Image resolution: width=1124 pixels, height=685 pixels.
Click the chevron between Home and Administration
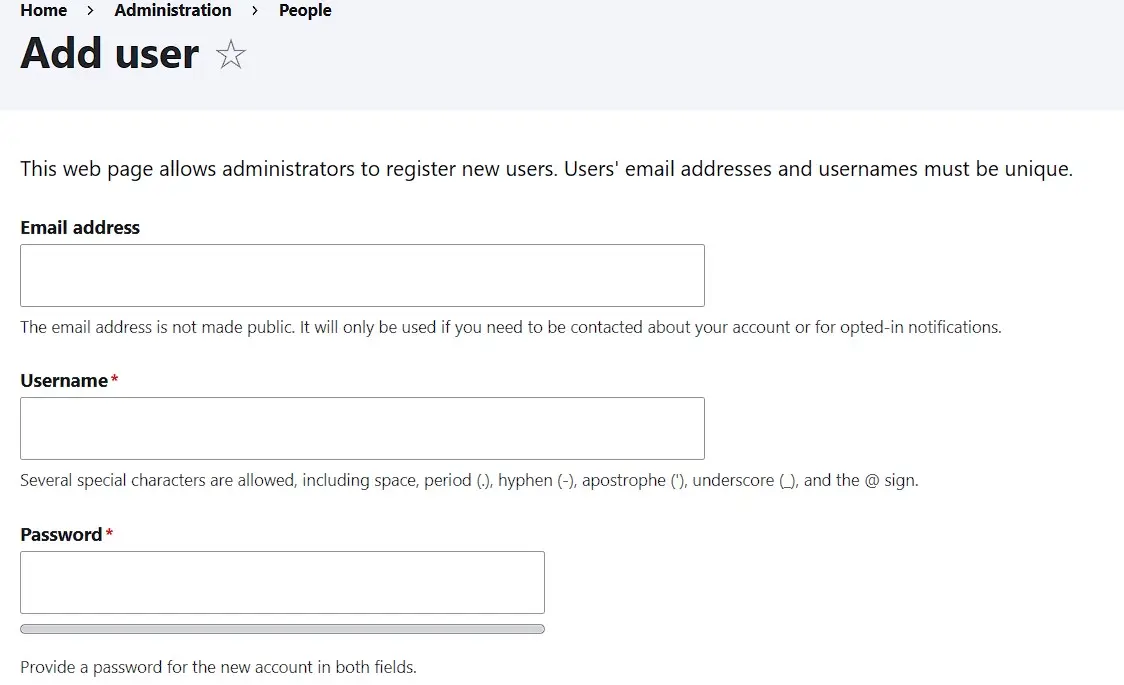88,11
